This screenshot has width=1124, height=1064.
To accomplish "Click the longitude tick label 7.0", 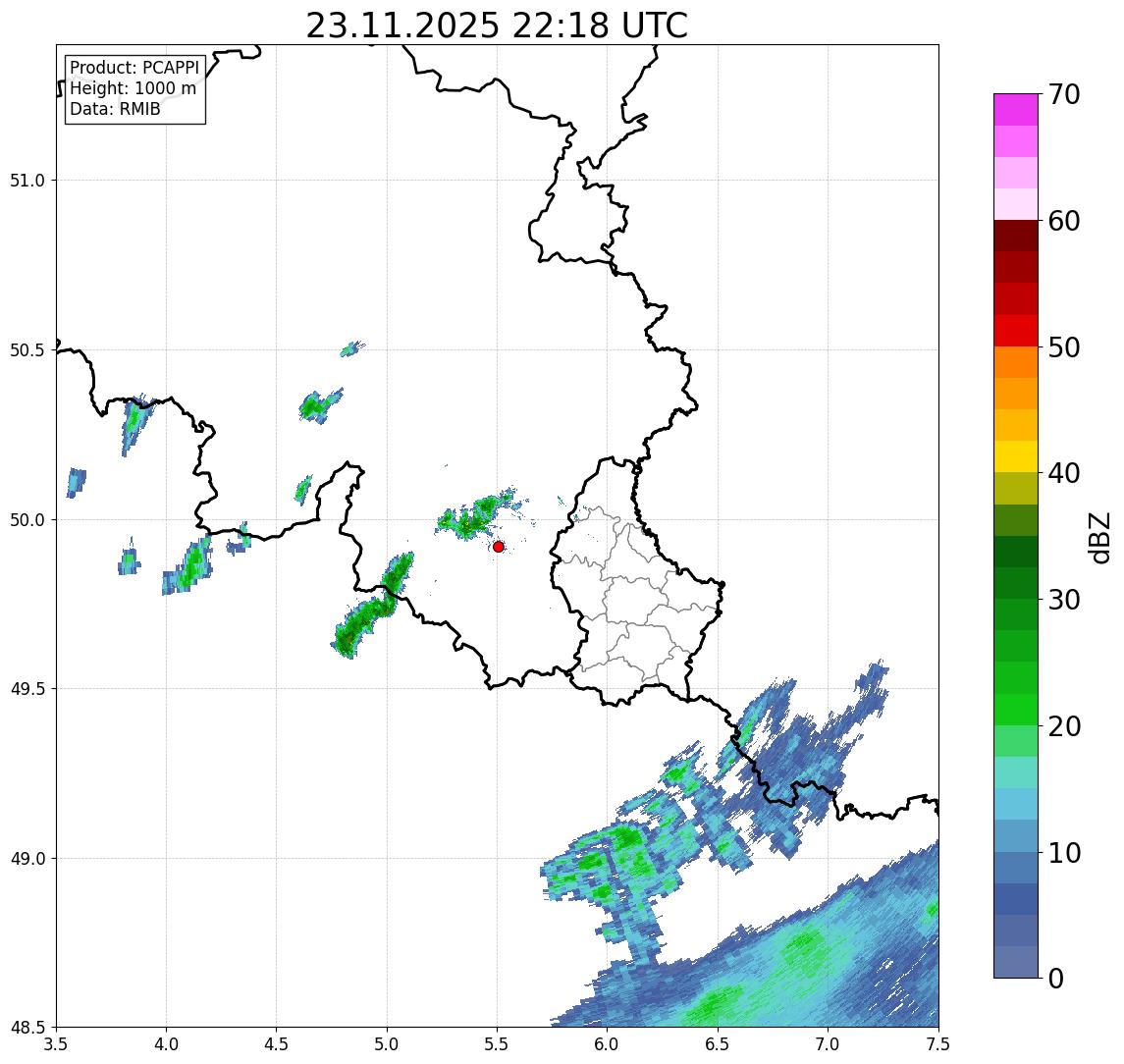I will click(x=829, y=1044).
